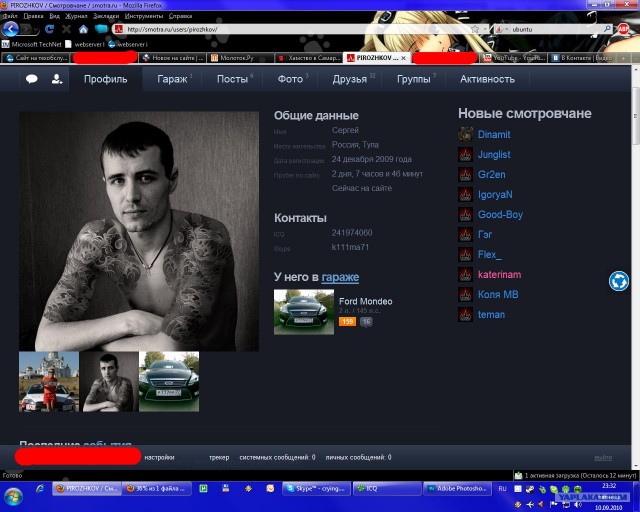Open the Справка menu
The width and height of the screenshot is (640, 512).
[180, 16]
